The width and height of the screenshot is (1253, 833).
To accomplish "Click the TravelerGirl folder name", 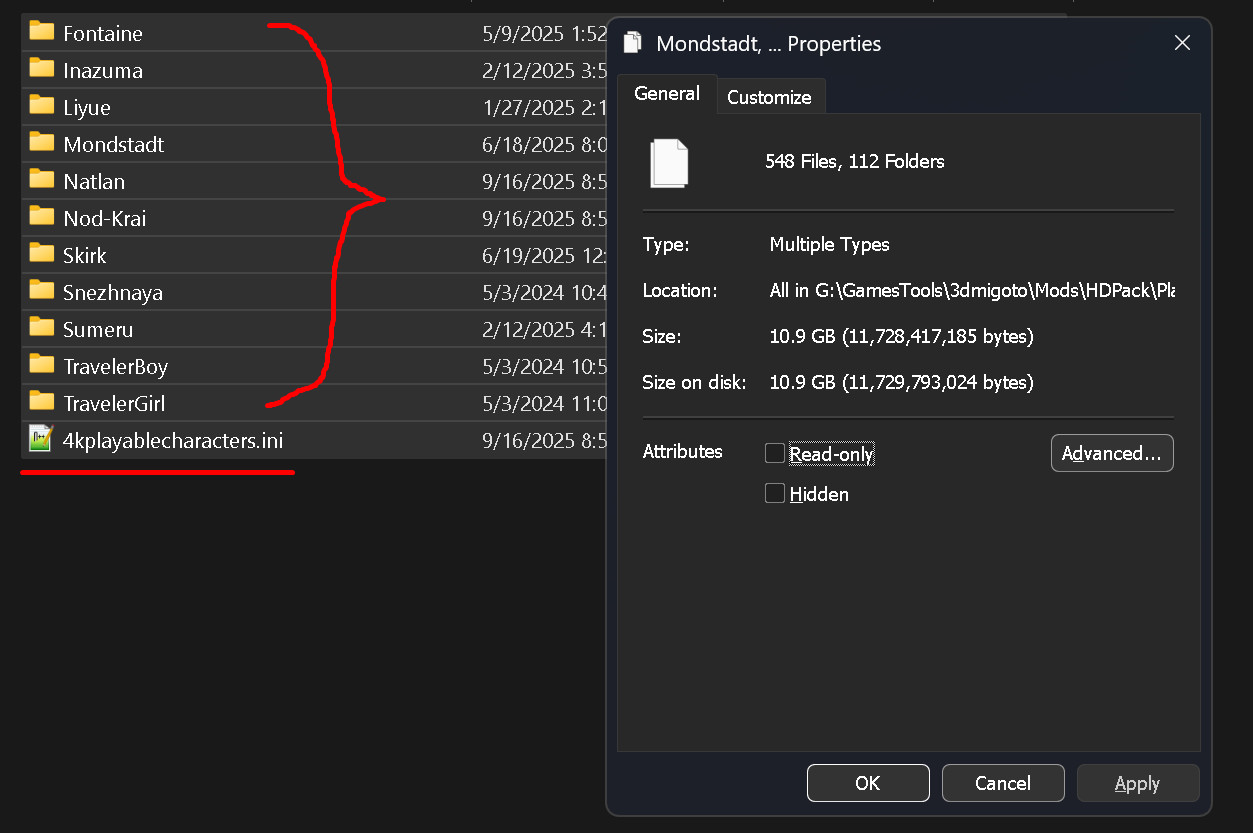I will tap(114, 403).
